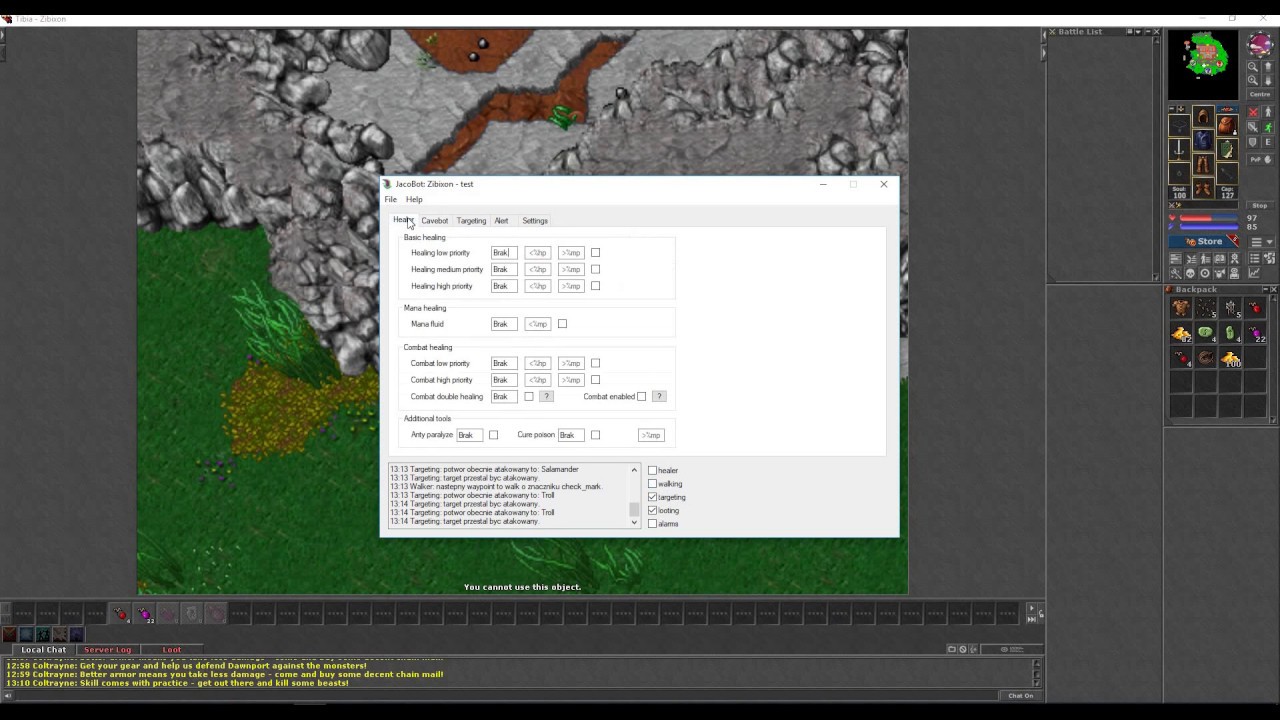This screenshot has height=720, width=1280.
Task: Toggle the walking module checkbox
Action: [x=653, y=484]
